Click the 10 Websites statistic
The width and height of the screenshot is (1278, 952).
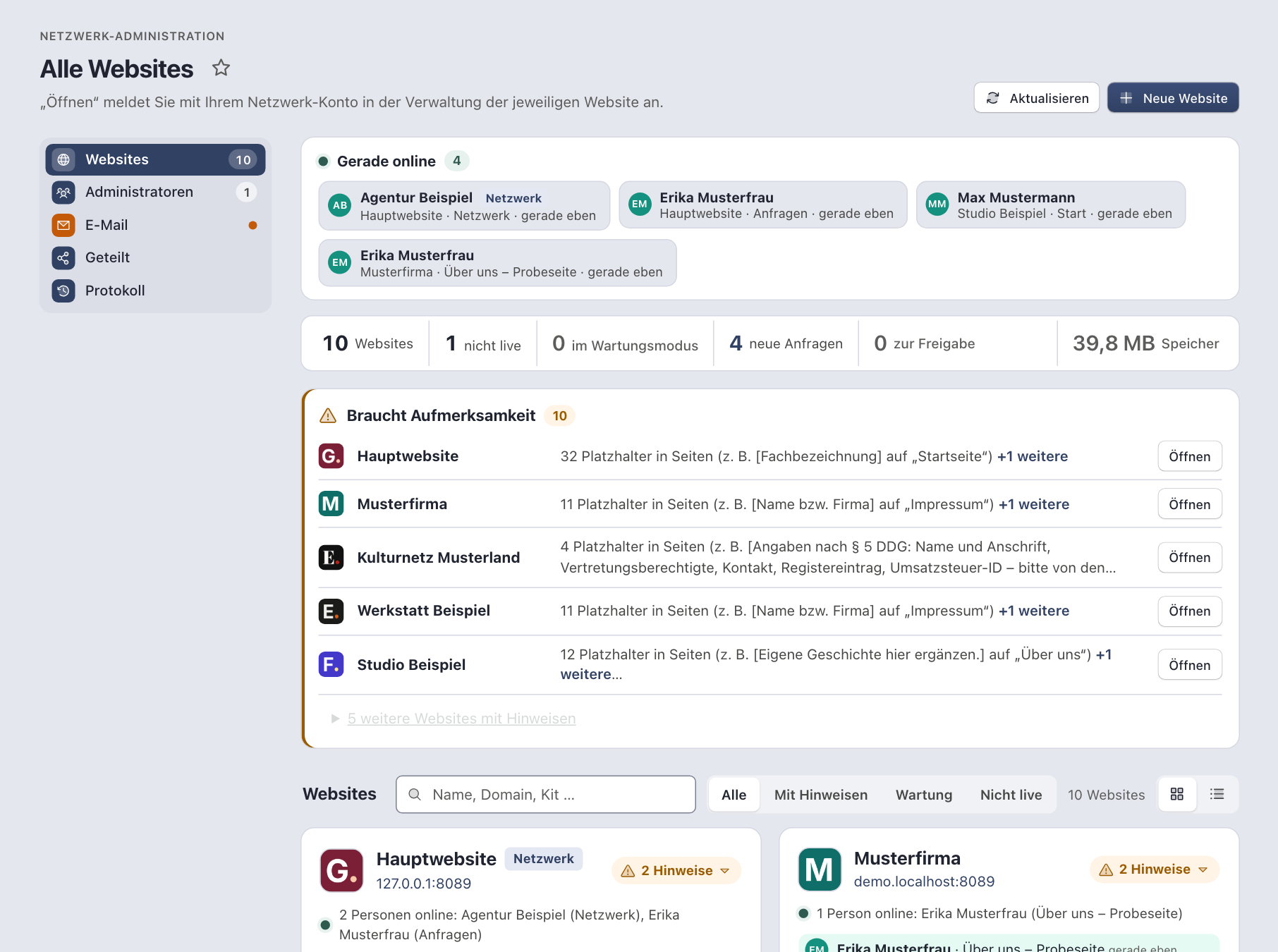pyautogui.click(x=367, y=343)
